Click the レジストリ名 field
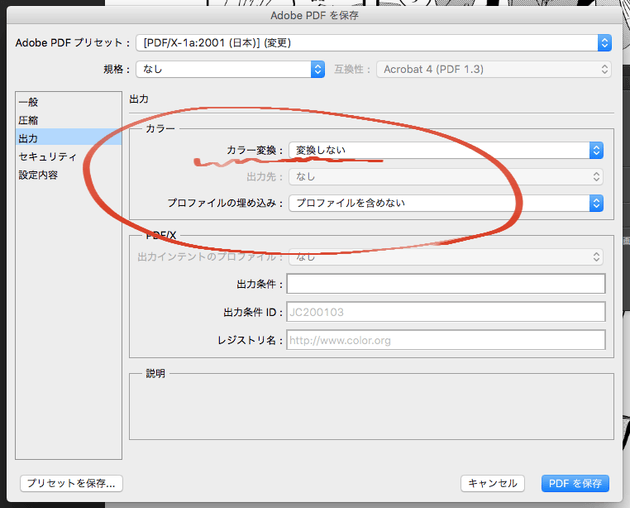 (x=446, y=340)
